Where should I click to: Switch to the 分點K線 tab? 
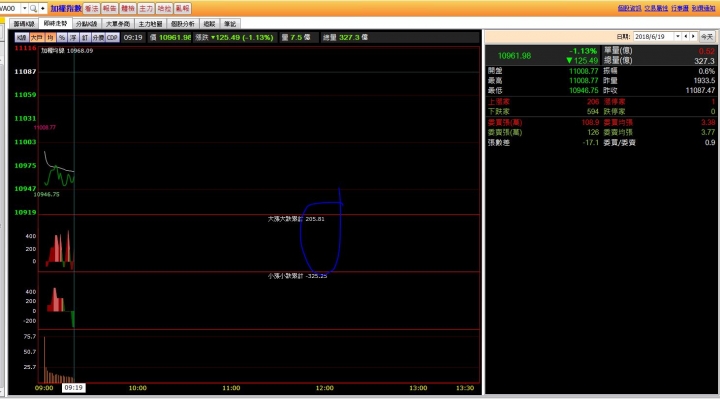tap(87, 24)
